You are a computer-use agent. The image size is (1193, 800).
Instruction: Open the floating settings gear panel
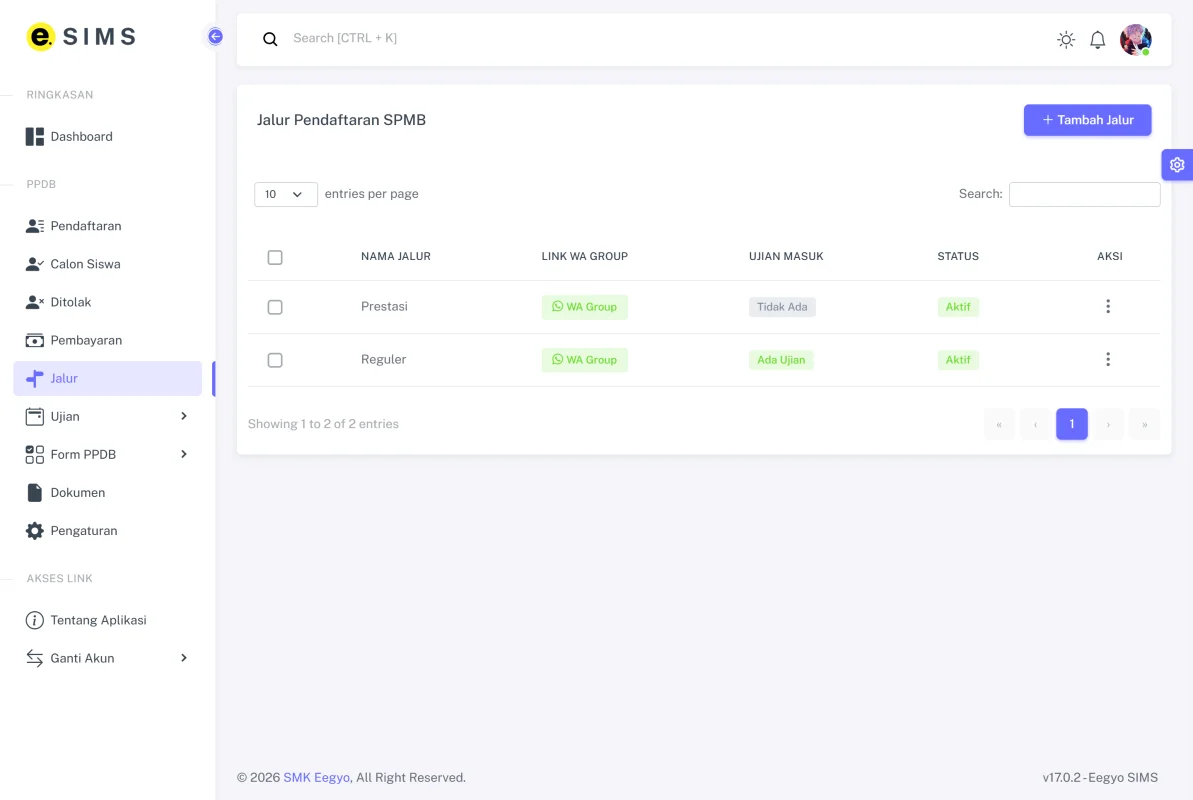tap(1177, 164)
